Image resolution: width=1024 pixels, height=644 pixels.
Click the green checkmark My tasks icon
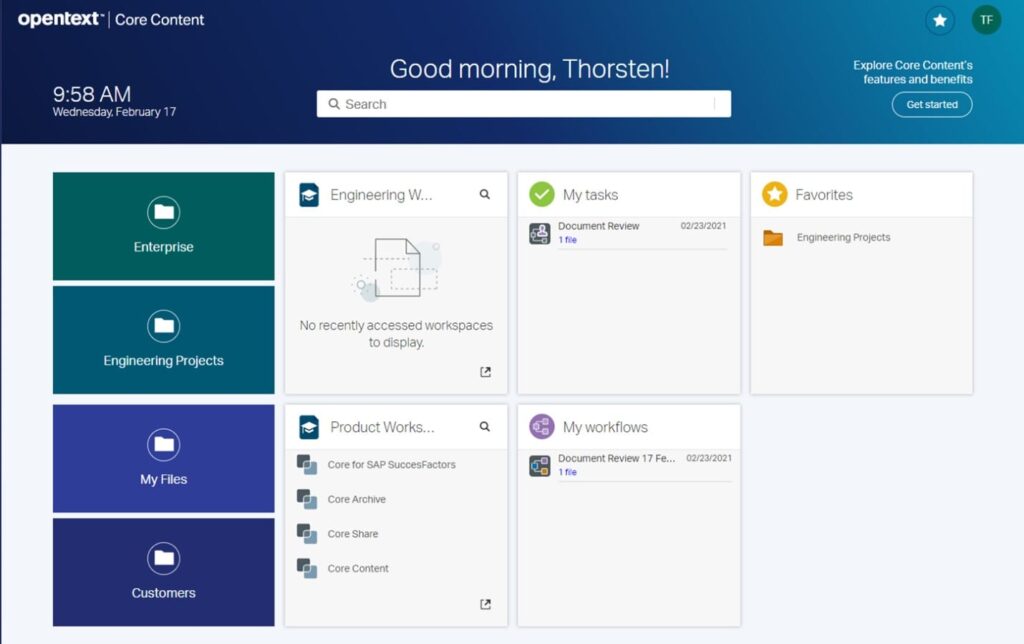(x=541, y=194)
